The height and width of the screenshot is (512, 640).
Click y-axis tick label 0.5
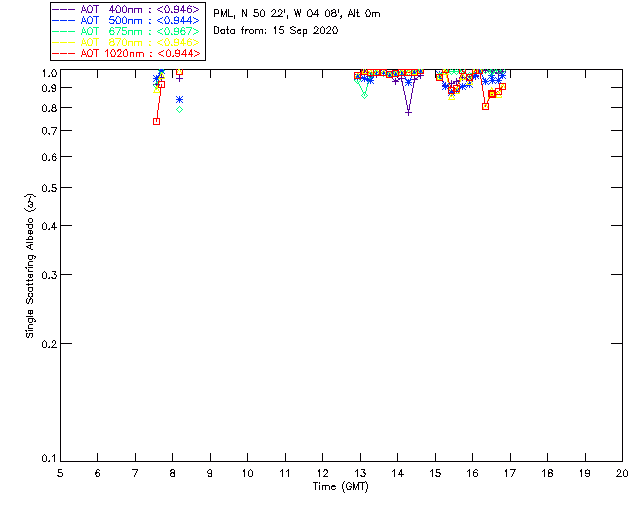[x=49, y=188]
